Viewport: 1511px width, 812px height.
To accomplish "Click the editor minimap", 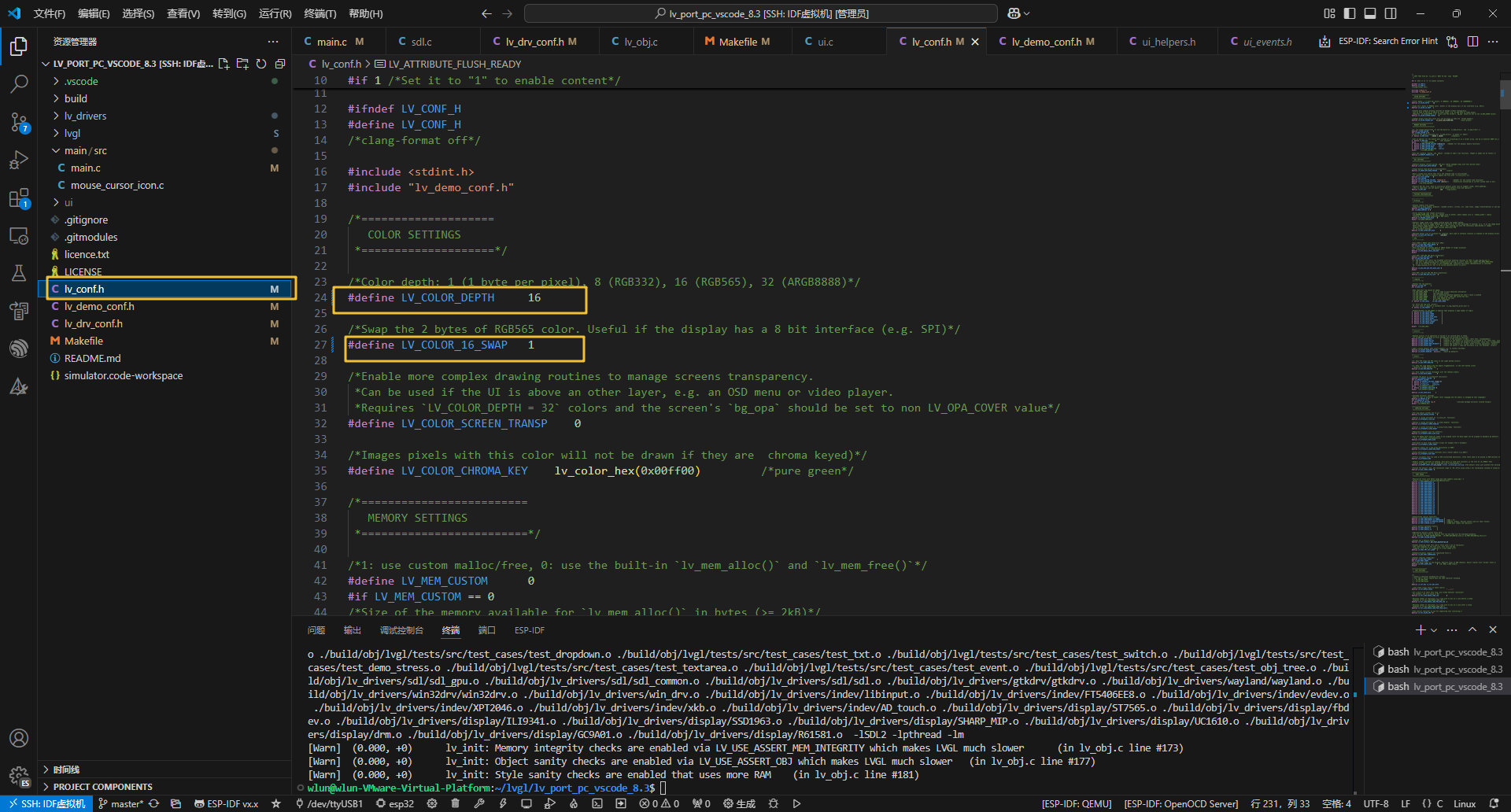I will pos(1454,344).
